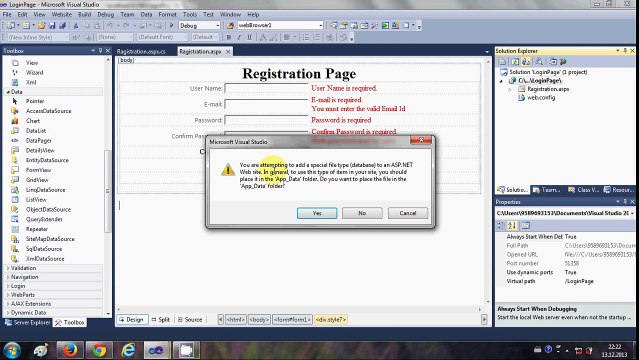This screenshot has width=639, height=360.
Task: Open Google Chrome from the taskbar
Action: pyautogui.click(x=99, y=350)
